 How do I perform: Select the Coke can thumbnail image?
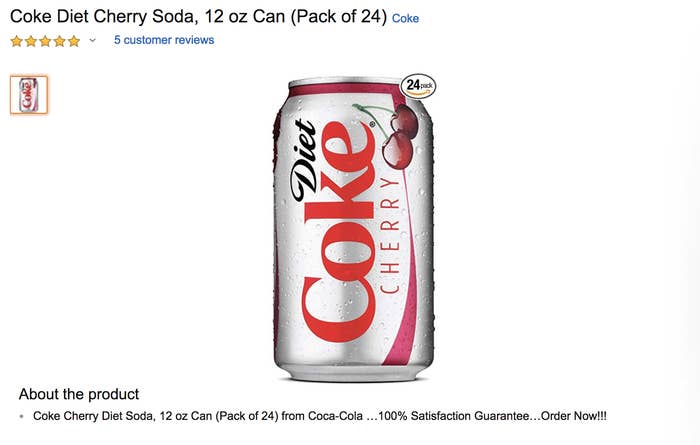[29, 95]
